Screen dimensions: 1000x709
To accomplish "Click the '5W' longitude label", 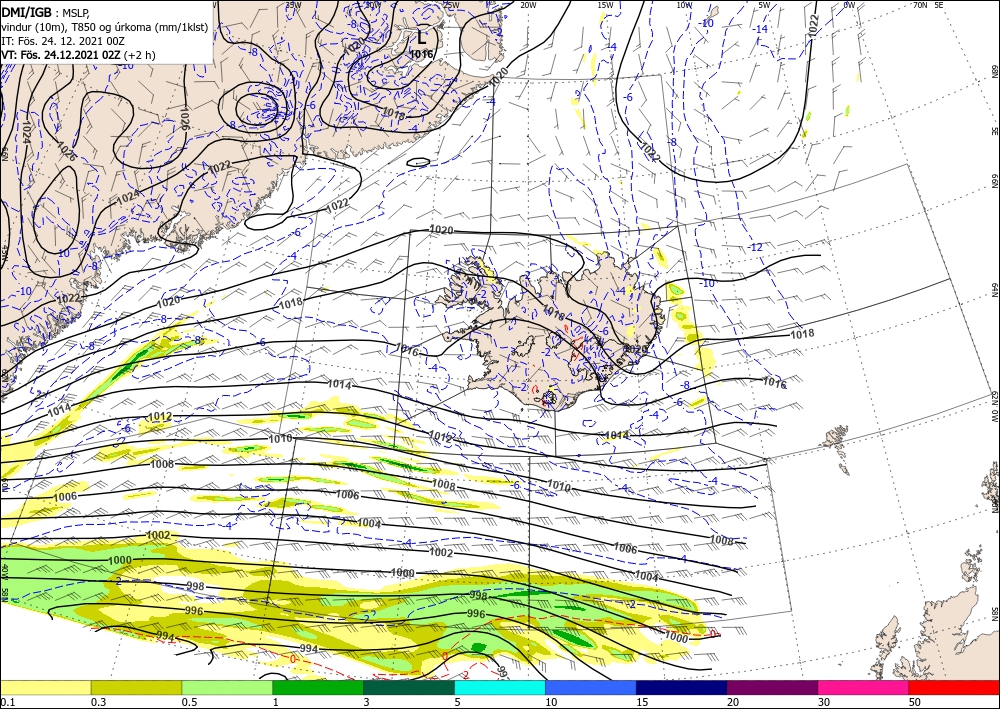I will tap(764, 5).
